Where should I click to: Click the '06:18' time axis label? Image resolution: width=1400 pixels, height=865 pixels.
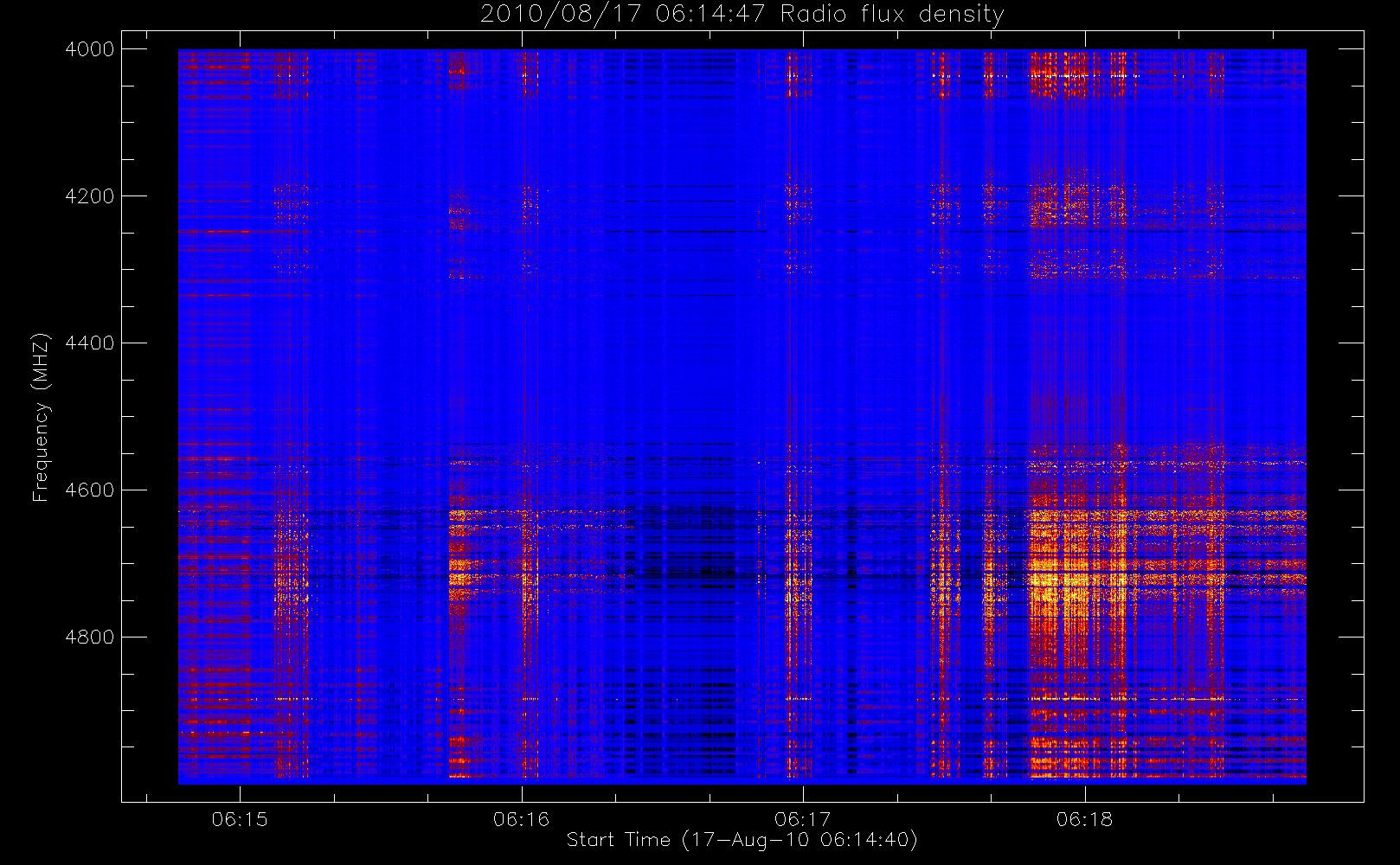tap(1084, 819)
